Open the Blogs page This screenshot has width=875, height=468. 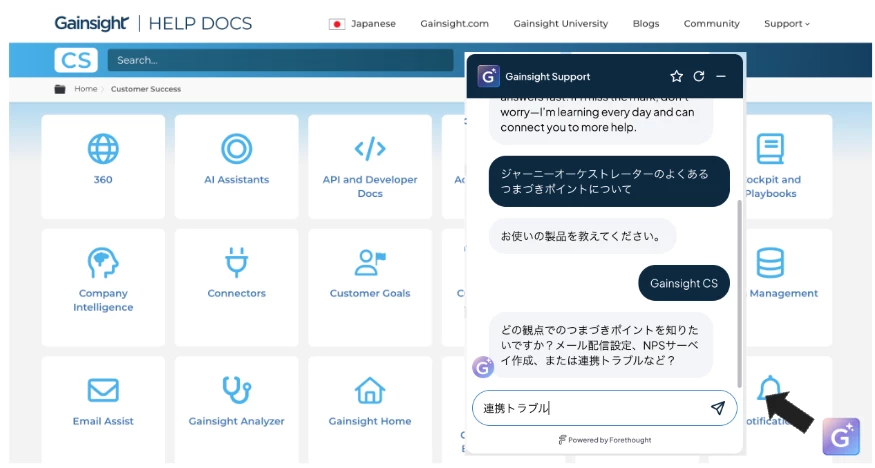[x=646, y=23]
